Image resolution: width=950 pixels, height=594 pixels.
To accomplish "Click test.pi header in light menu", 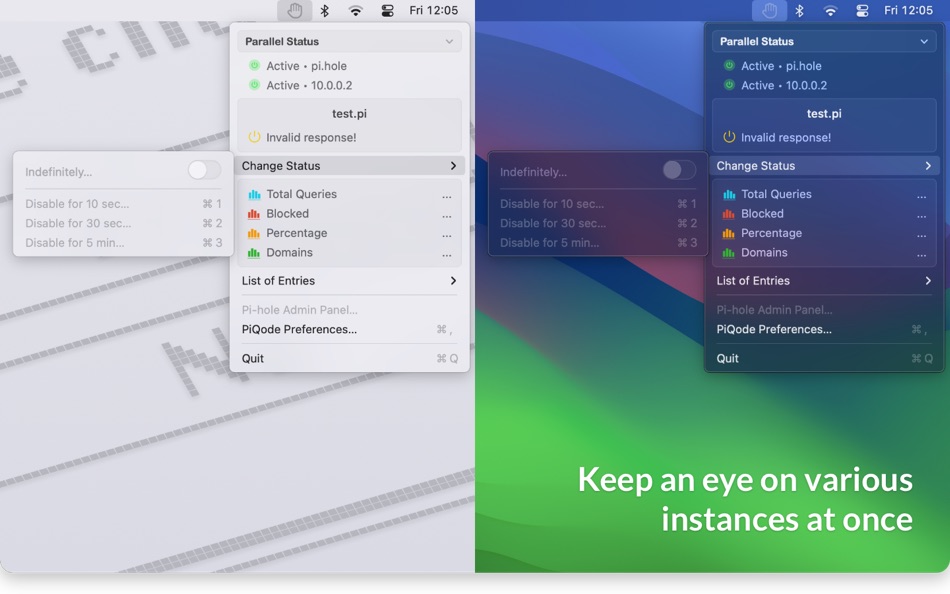I will point(350,113).
